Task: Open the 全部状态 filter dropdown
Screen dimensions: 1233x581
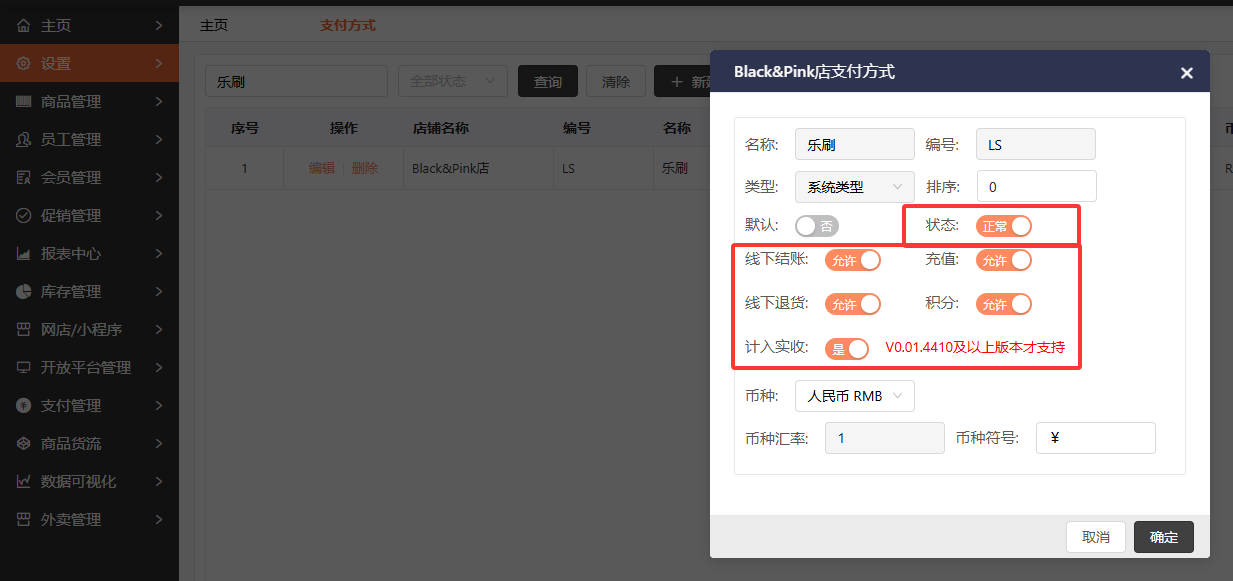Action: [453, 81]
